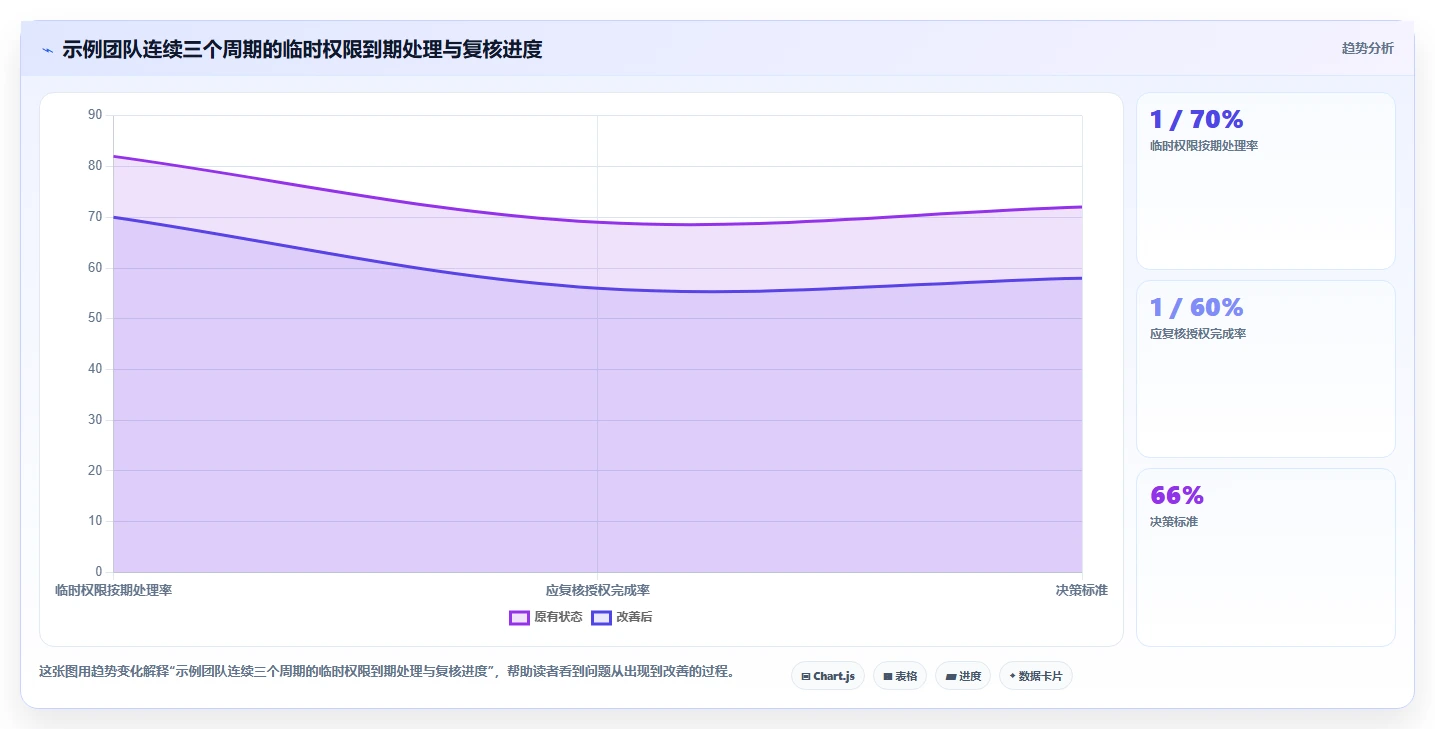1435x729 pixels.
Task: Click the y-axis value 90
Action: (x=95, y=115)
